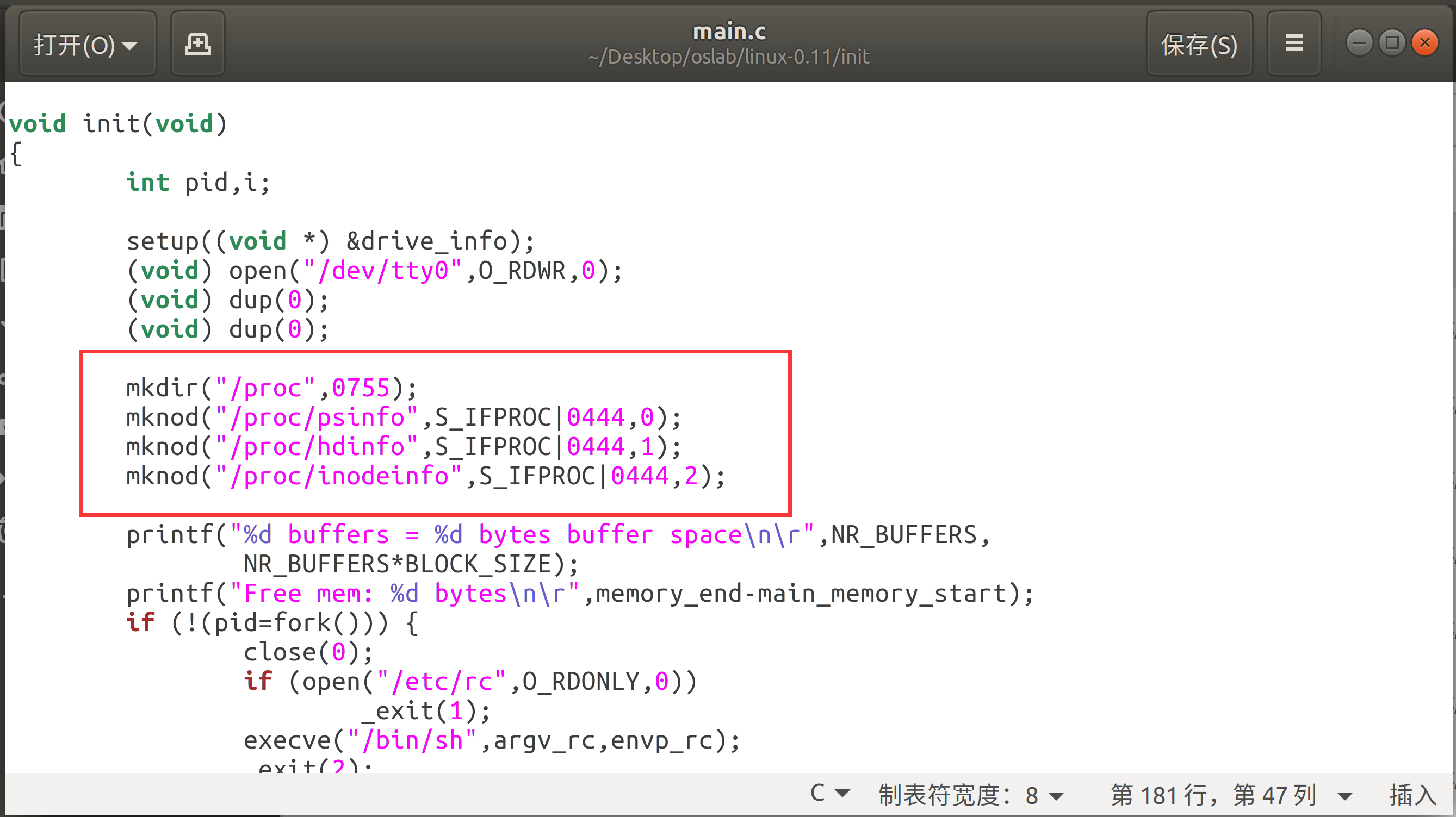Click the 'if (!(pid=fork())) {' line
Screen dimensions: 1456x817
[x=272, y=623]
